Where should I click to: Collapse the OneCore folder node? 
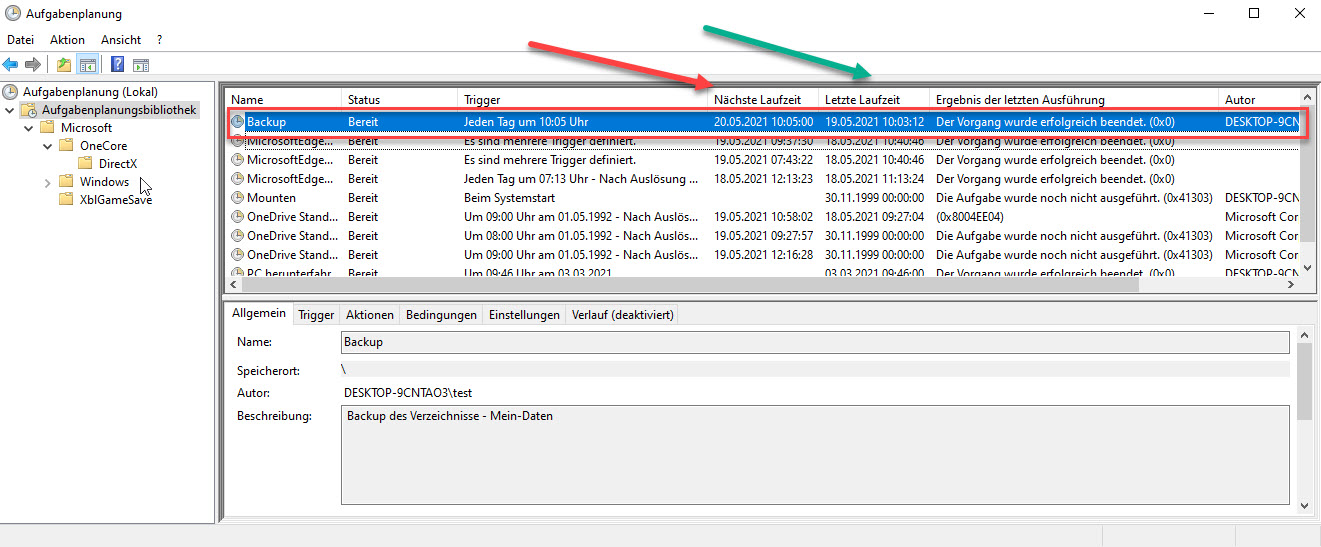(x=48, y=146)
